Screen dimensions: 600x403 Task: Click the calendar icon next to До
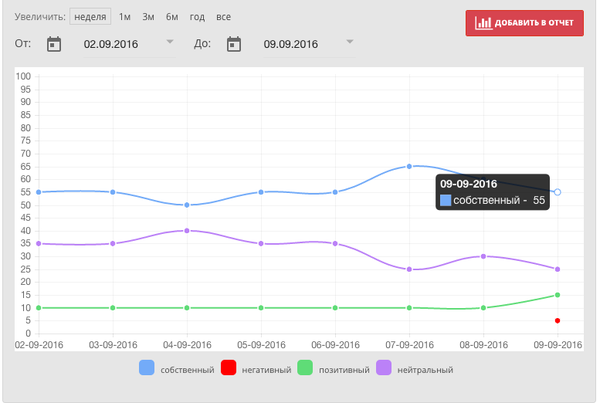[234, 44]
